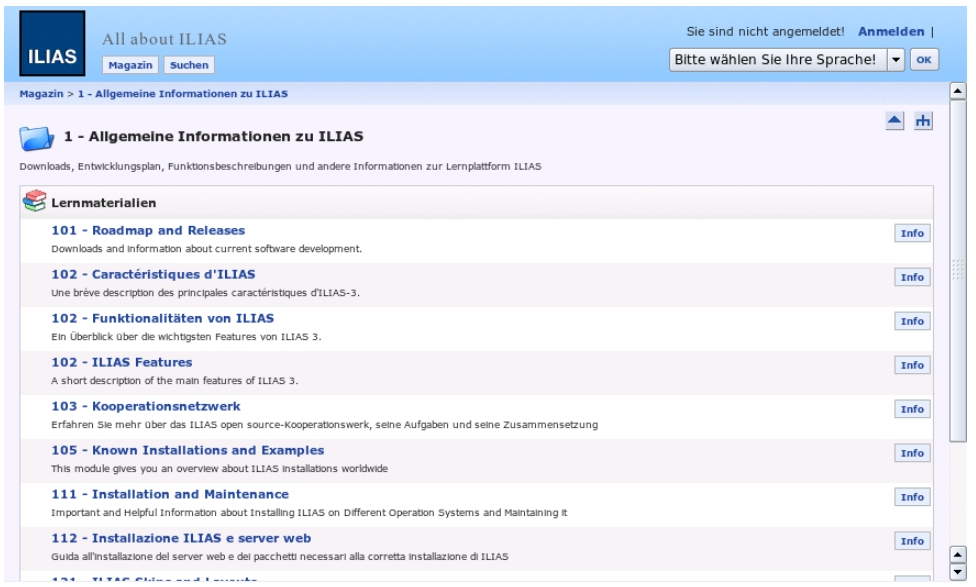976x587 pixels.
Task: Click Info for Installazione ILIAS e server web
Action: (x=912, y=541)
